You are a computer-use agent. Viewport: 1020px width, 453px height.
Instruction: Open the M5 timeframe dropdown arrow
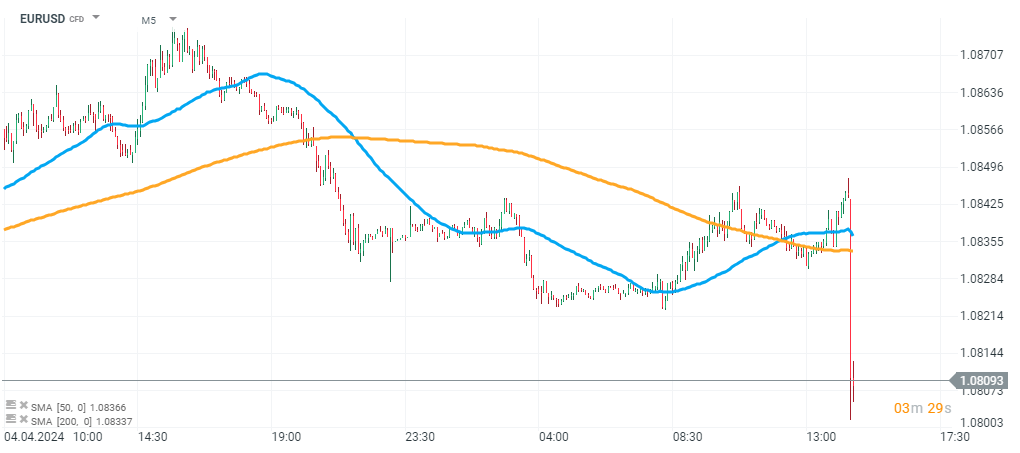[173, 19]
